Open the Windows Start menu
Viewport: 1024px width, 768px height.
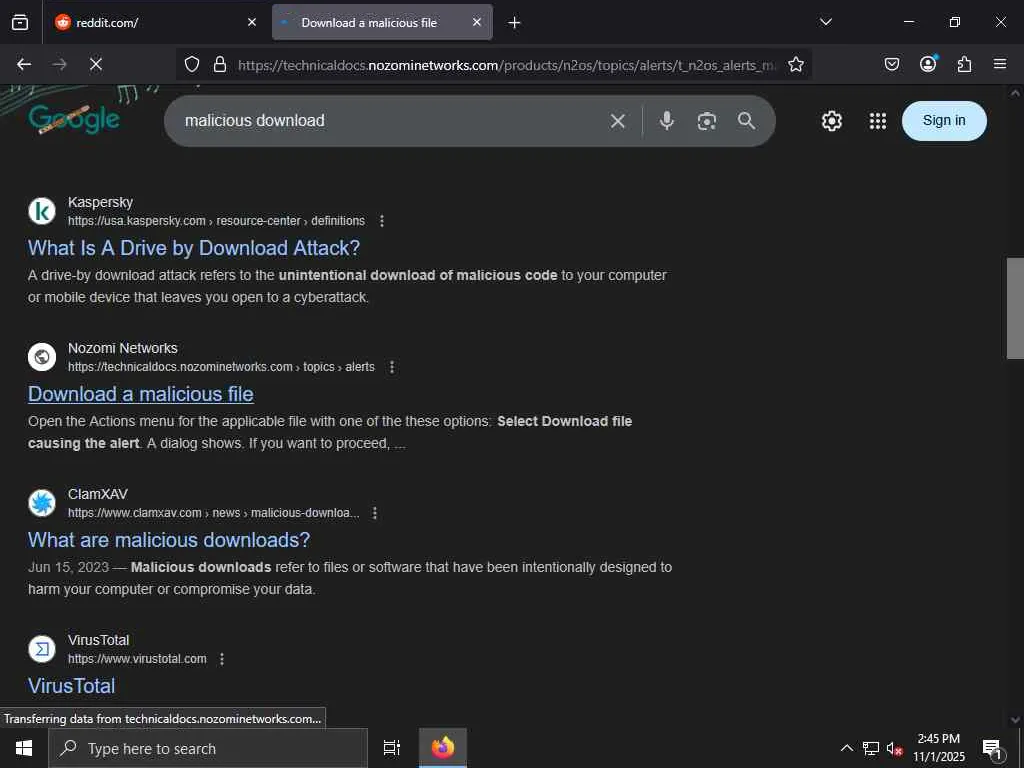(24, 748)
